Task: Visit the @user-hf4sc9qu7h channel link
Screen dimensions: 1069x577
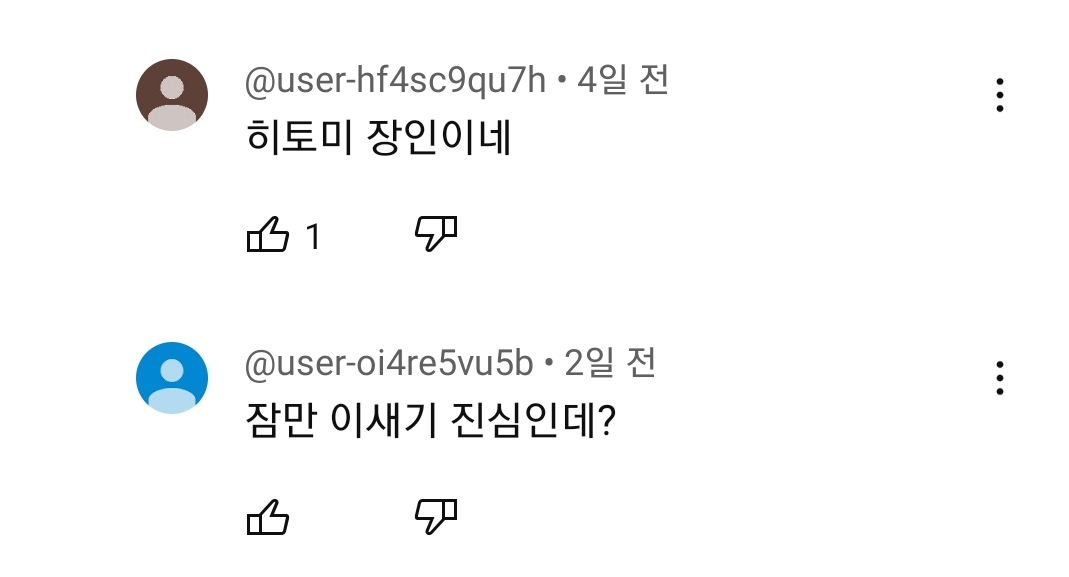Action: point(395,81)
